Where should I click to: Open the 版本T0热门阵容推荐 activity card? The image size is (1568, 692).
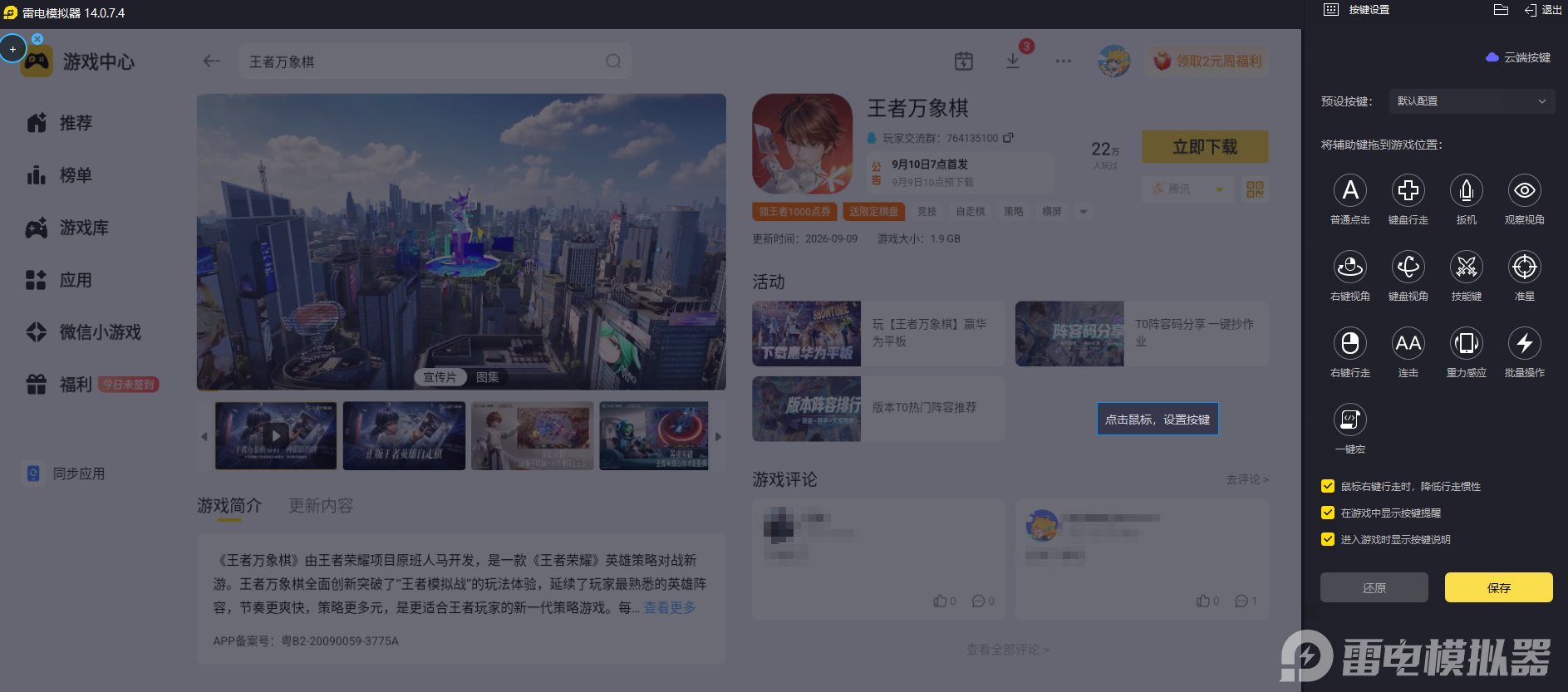878,408
